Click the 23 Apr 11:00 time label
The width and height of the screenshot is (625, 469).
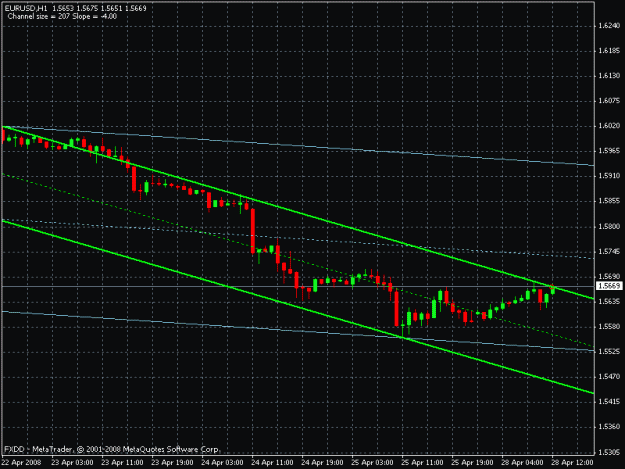(x=122, y=463)
